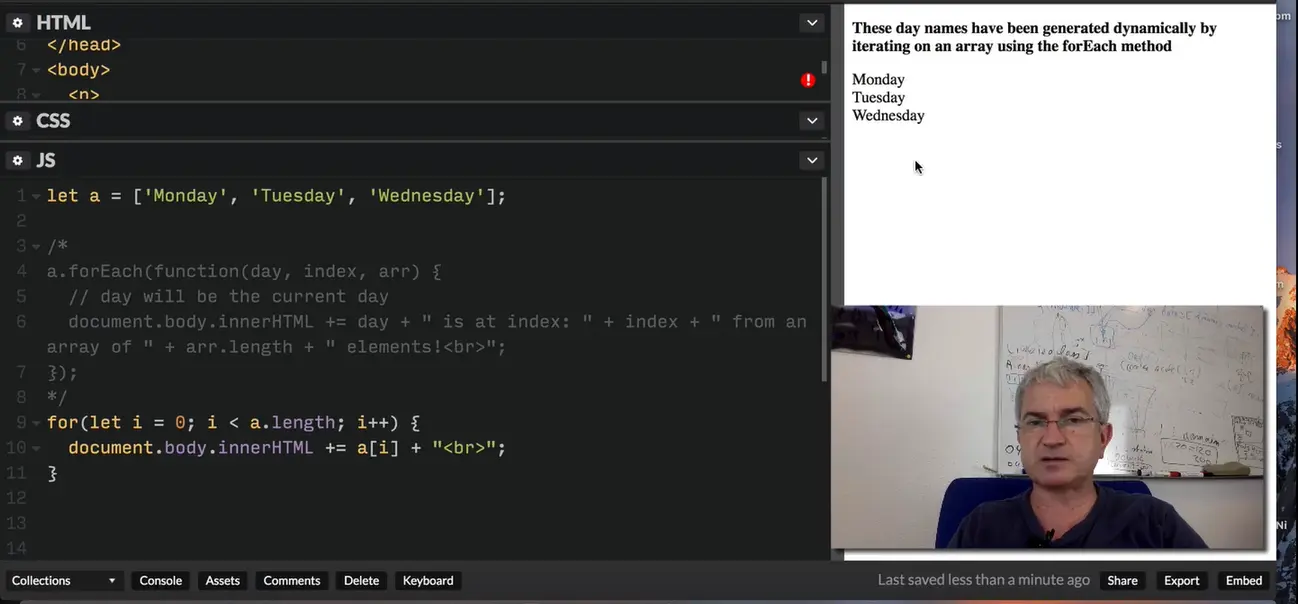
Task: Open the JS panel settings gear
Action: coord(17,161)
